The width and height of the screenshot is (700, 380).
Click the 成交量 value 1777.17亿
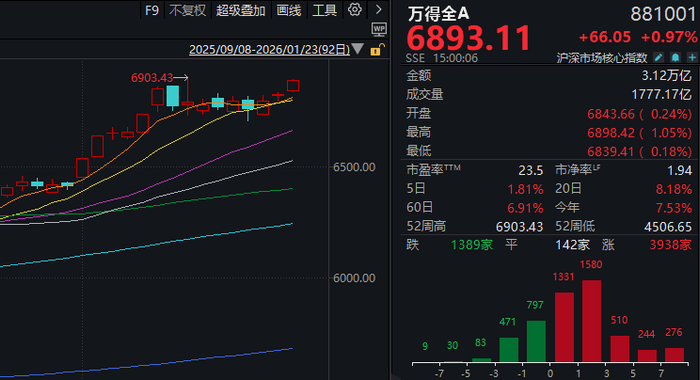point(662,94)
